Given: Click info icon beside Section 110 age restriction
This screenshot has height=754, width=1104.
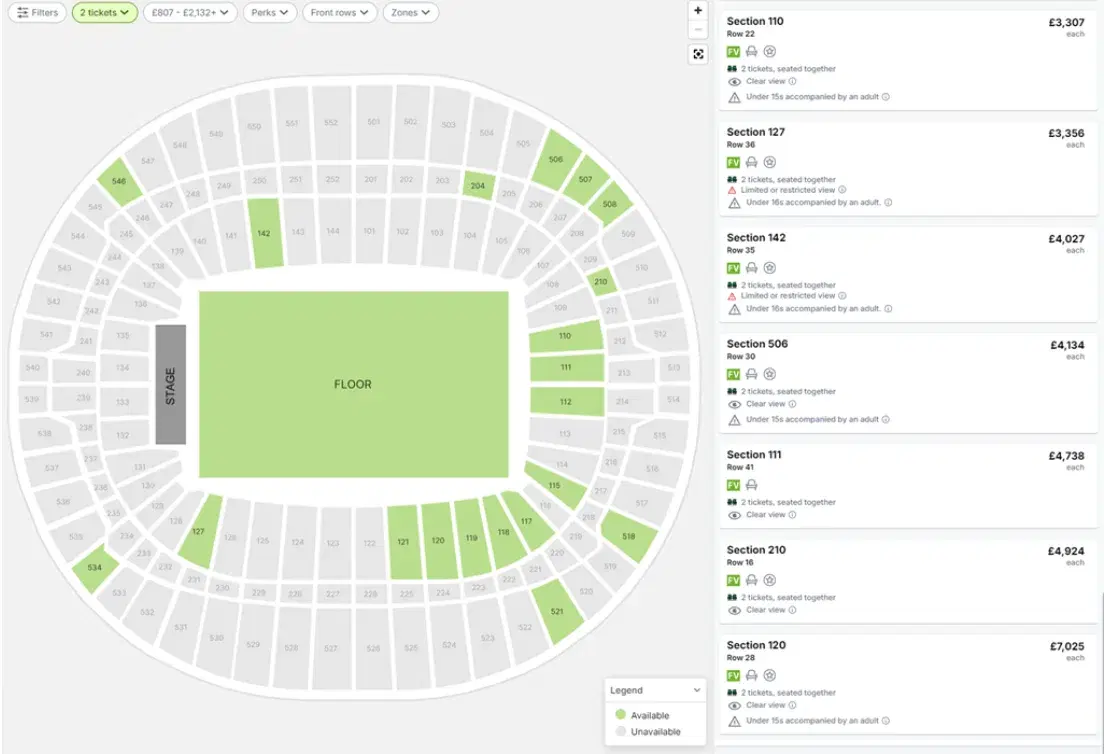Looking at the screenshot, I should [886, 97].
